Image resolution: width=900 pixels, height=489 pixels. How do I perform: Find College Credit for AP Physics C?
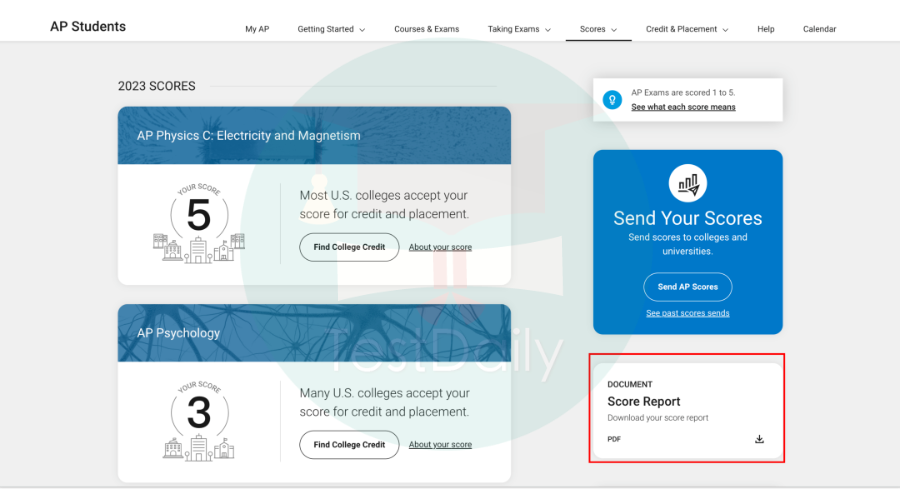coord(349,247)
